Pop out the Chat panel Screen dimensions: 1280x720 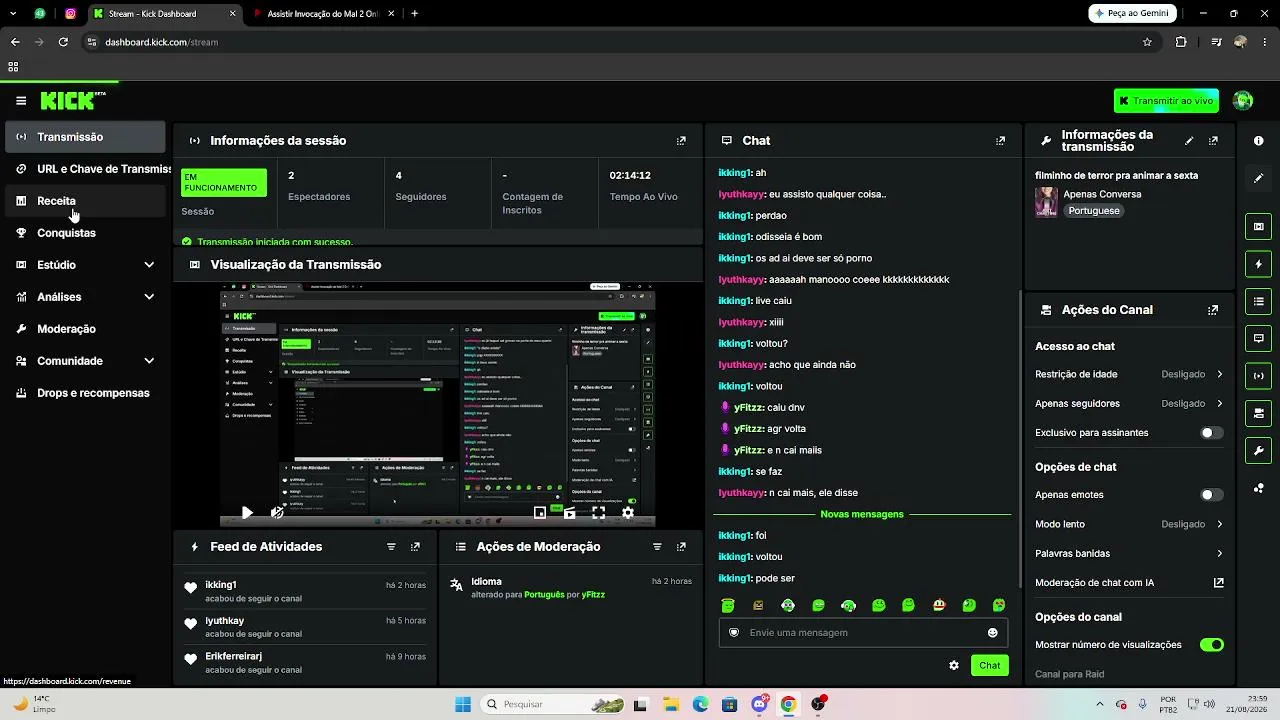tap(1000, 141)
